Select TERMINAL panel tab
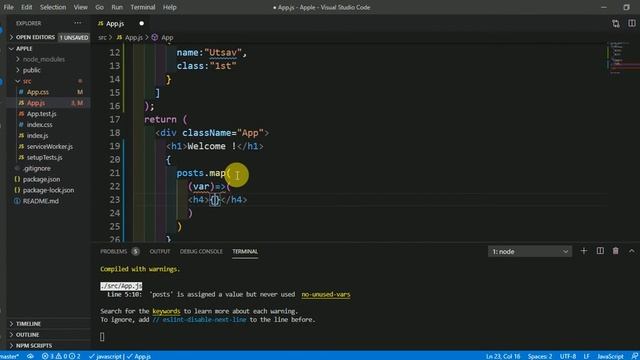The height and width of the screenshot is (360, 640). (x=245, y=251)
